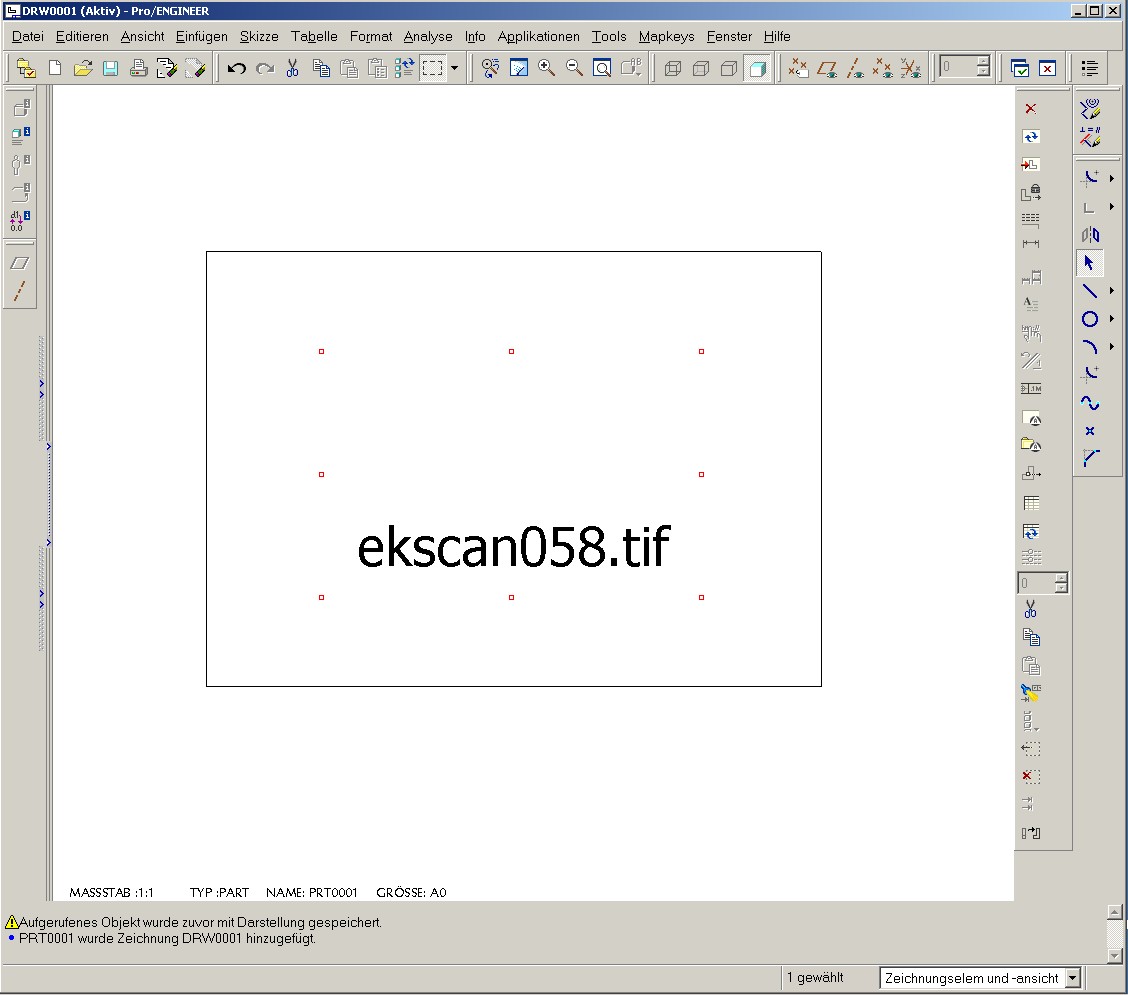Select the Point sketch tool
The width and height of the screenshot is (1128, 995).
tap(1090, 431)
